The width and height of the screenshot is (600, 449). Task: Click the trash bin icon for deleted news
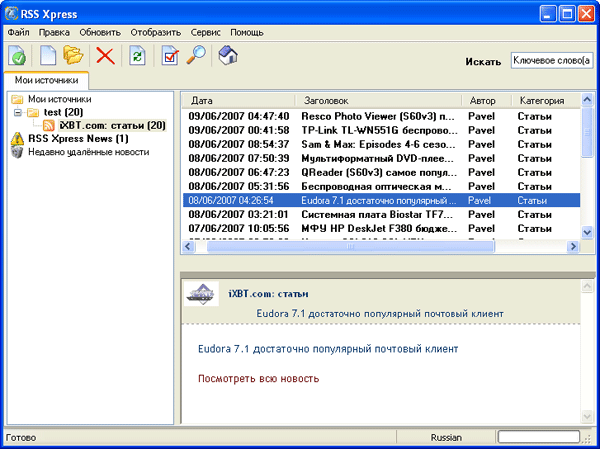pyautogui.click(x=17, y=152)
